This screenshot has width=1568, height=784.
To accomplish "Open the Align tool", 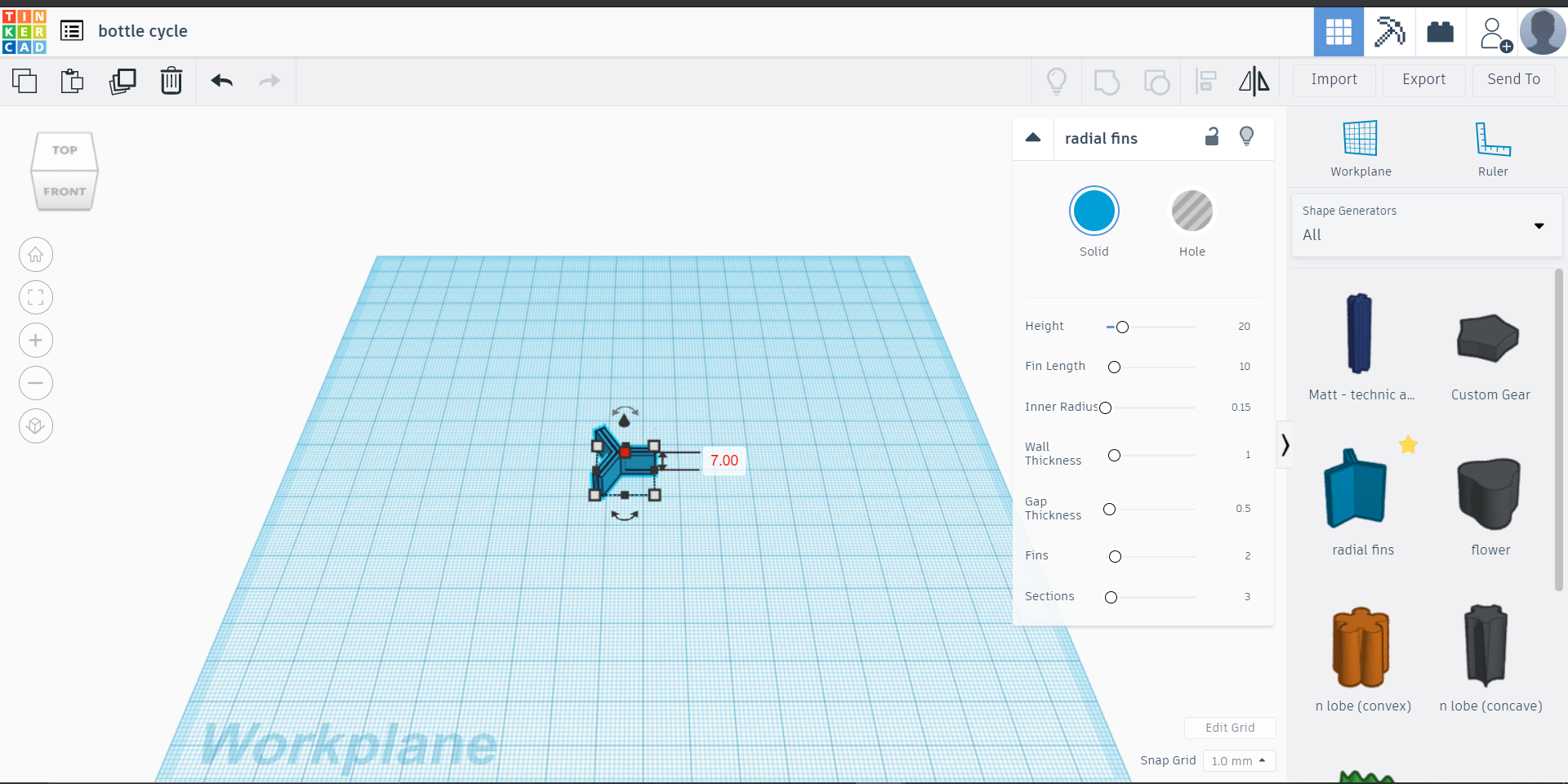I will 1206,81.
